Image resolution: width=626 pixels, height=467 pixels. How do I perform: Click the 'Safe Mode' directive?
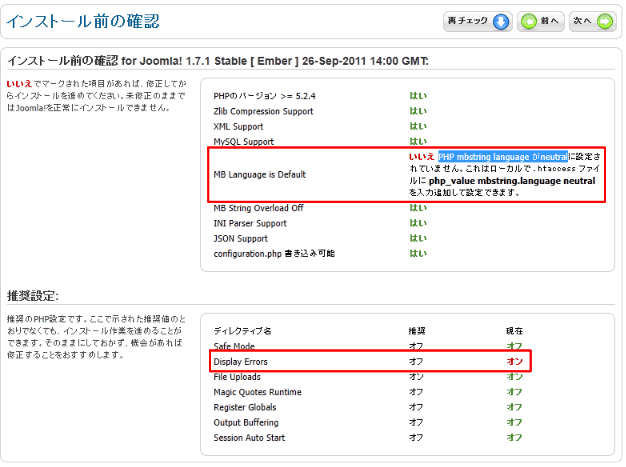click(234, 346)
